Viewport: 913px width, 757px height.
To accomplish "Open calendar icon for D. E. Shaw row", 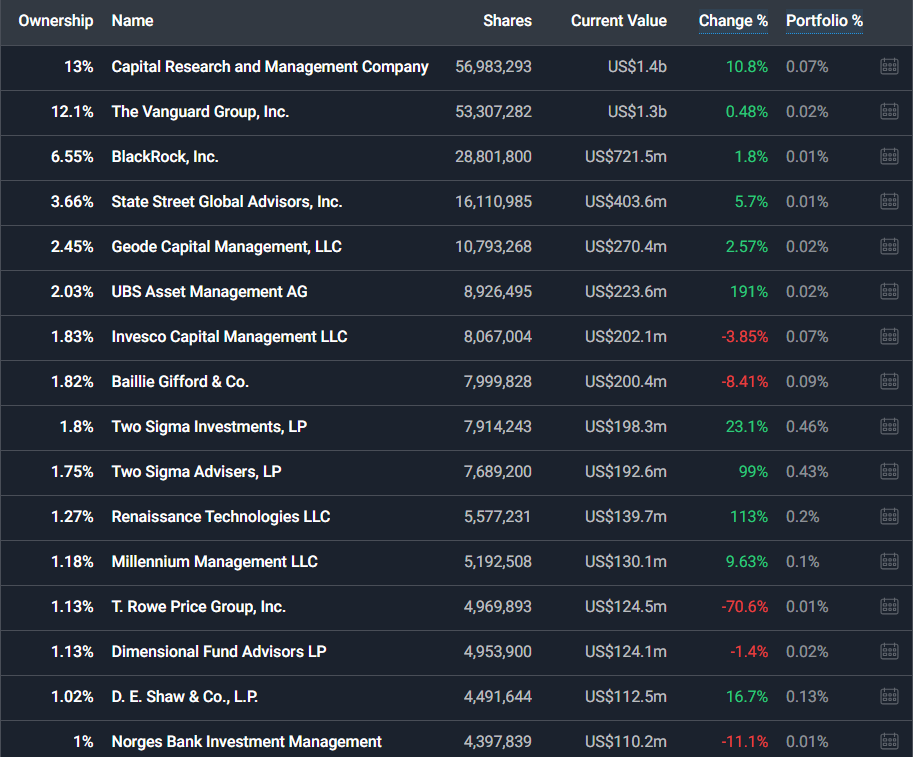I will tap(889, 696).
